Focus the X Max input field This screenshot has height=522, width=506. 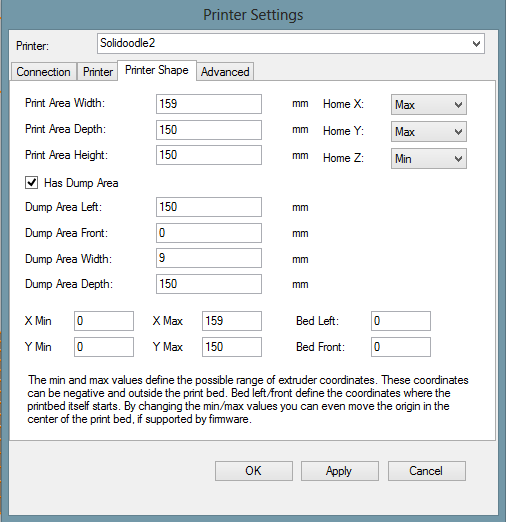point(232,321)
